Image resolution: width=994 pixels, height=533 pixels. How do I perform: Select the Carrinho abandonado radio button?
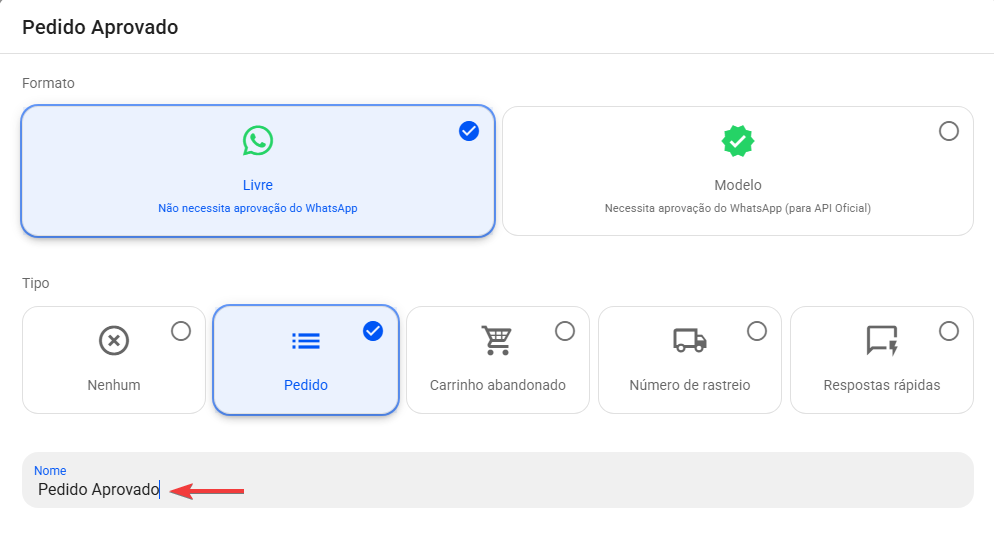565,331
